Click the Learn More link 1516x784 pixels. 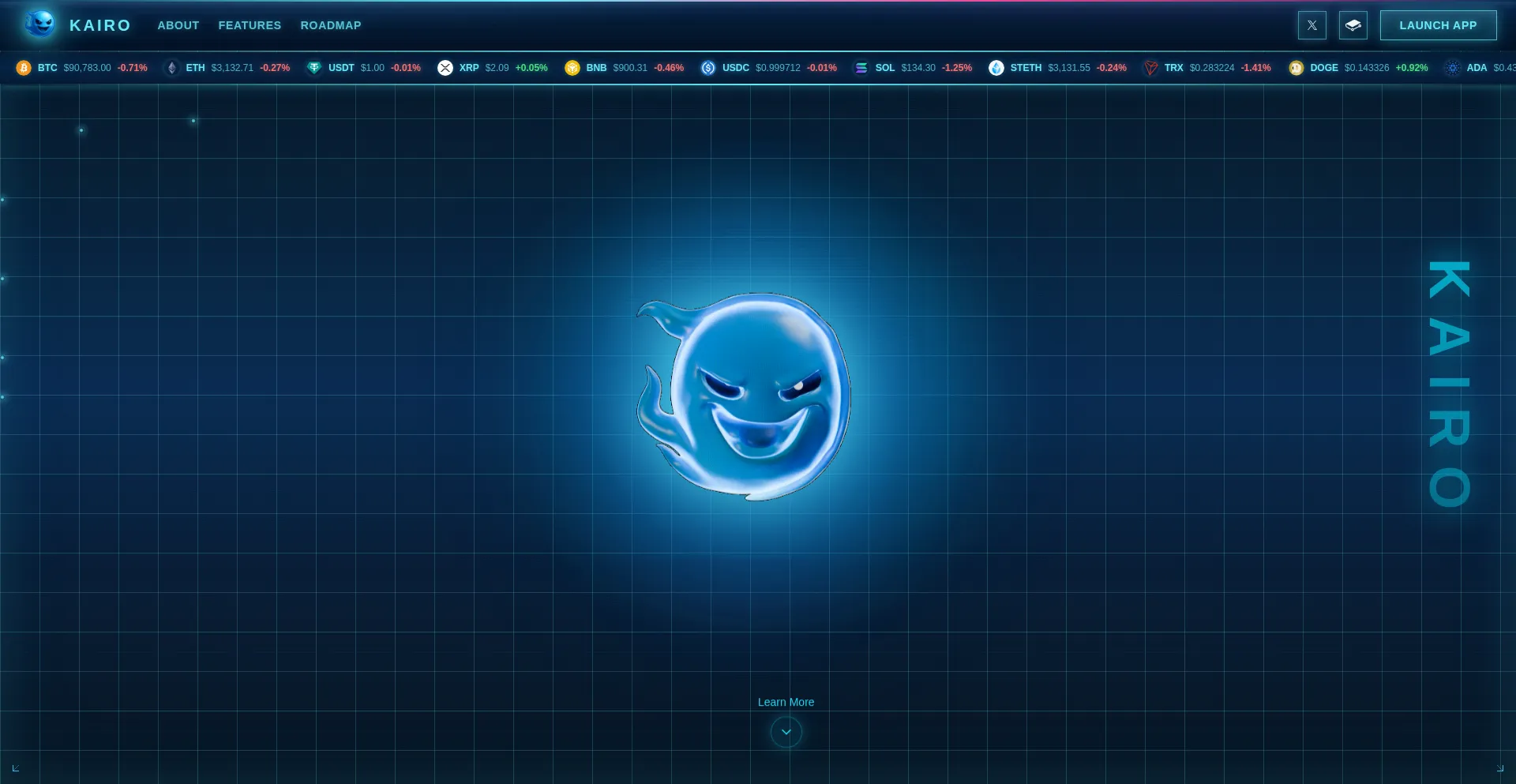[x=786, y=702]
